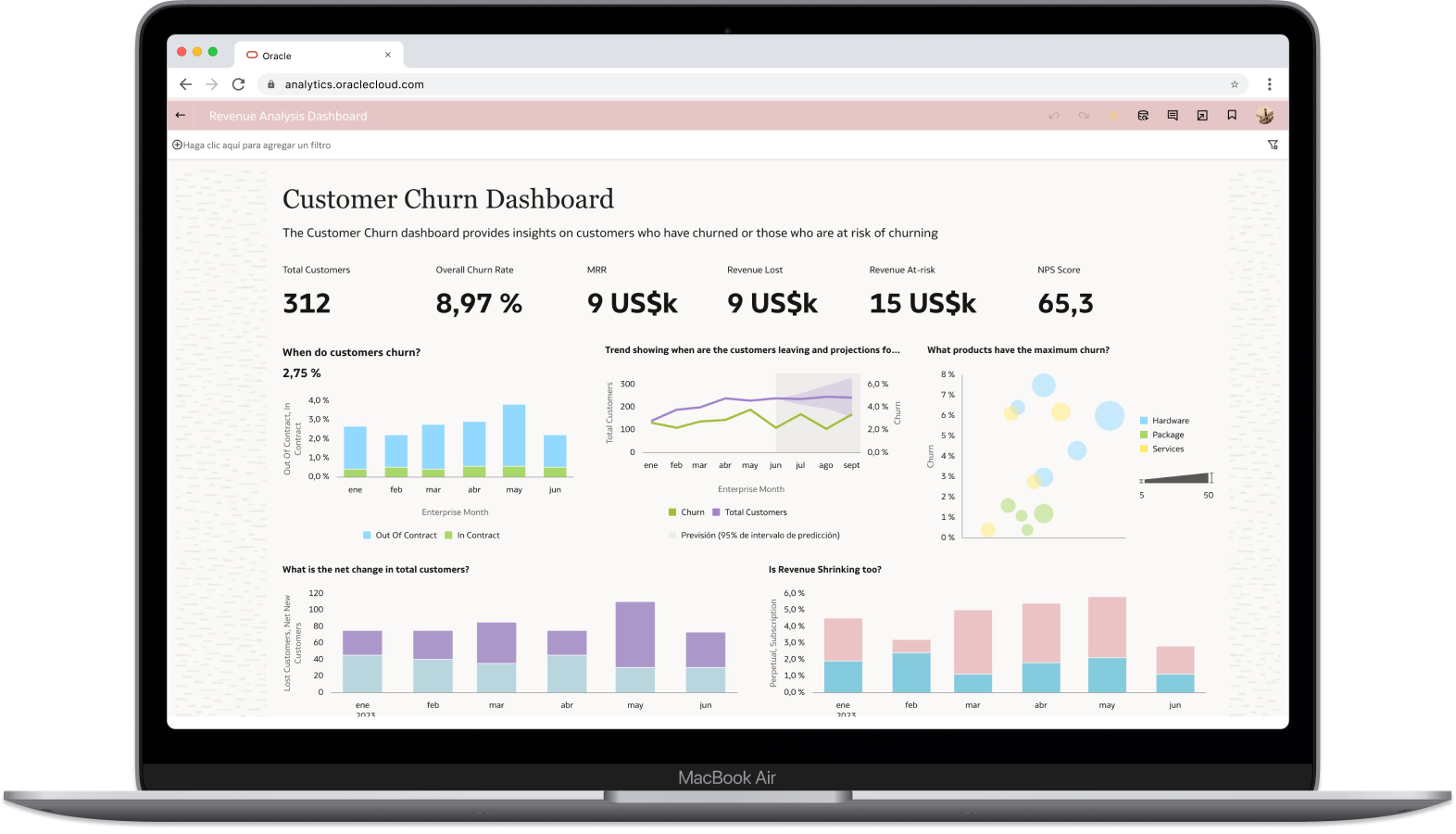
Task: Click the redo arrow in dashboard header
Action: click(1084, 116)
